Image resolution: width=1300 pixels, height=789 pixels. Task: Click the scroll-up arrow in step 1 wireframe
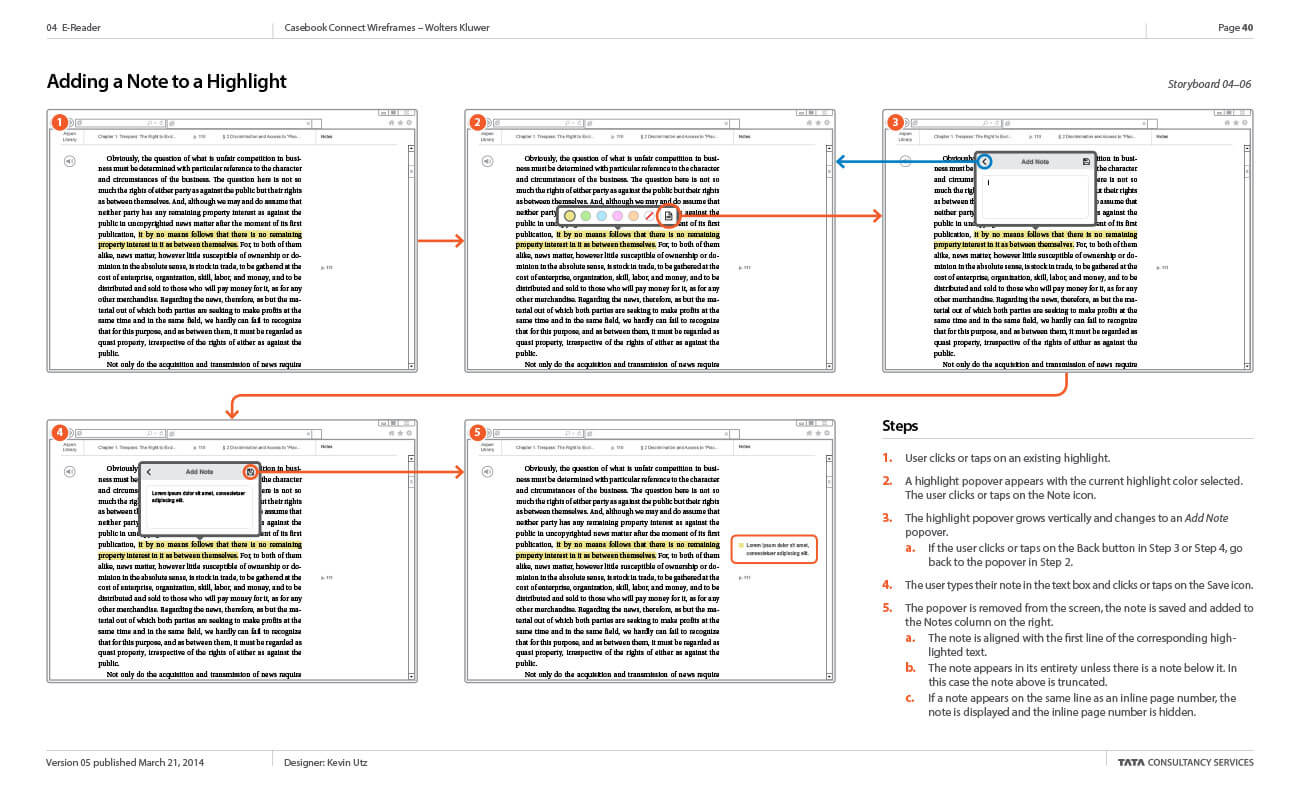point(411,148)
